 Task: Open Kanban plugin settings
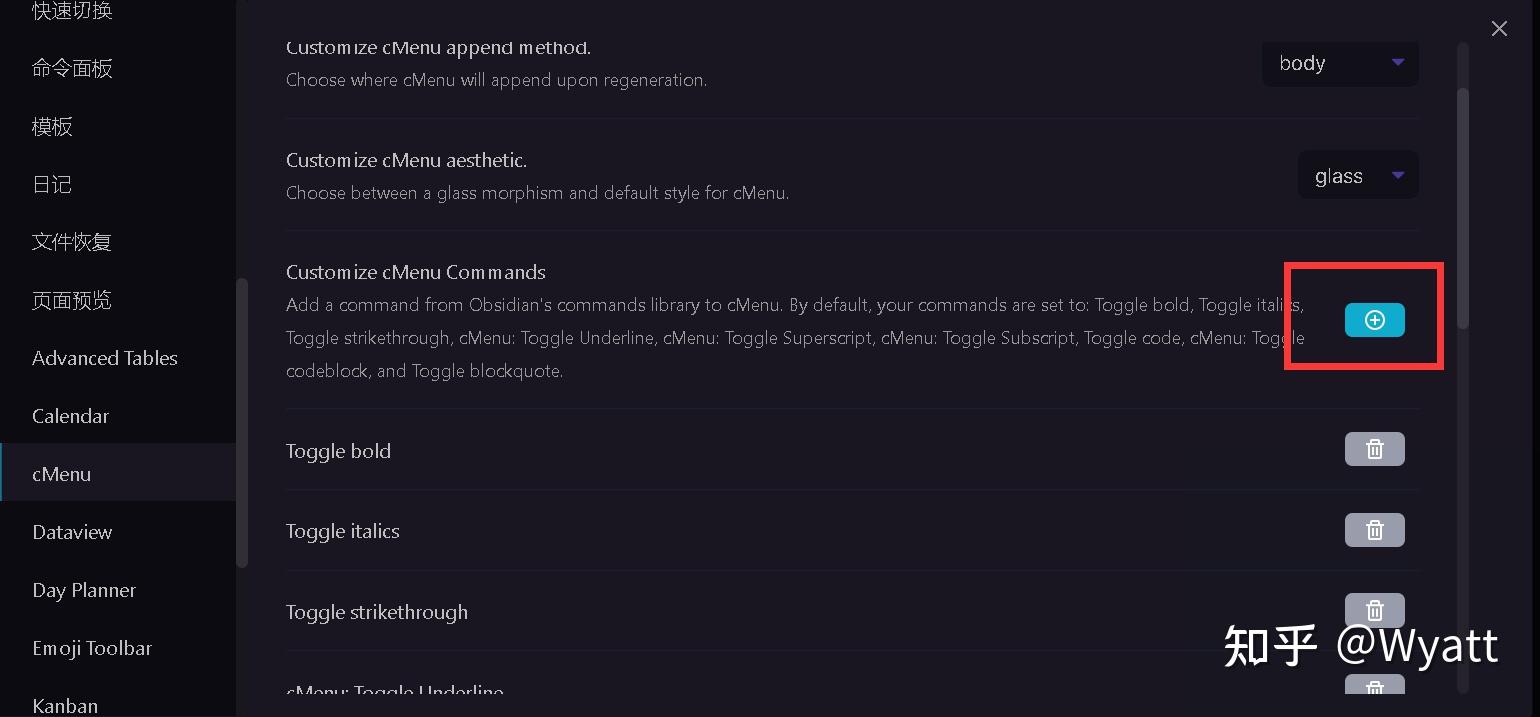pos(65,705)
